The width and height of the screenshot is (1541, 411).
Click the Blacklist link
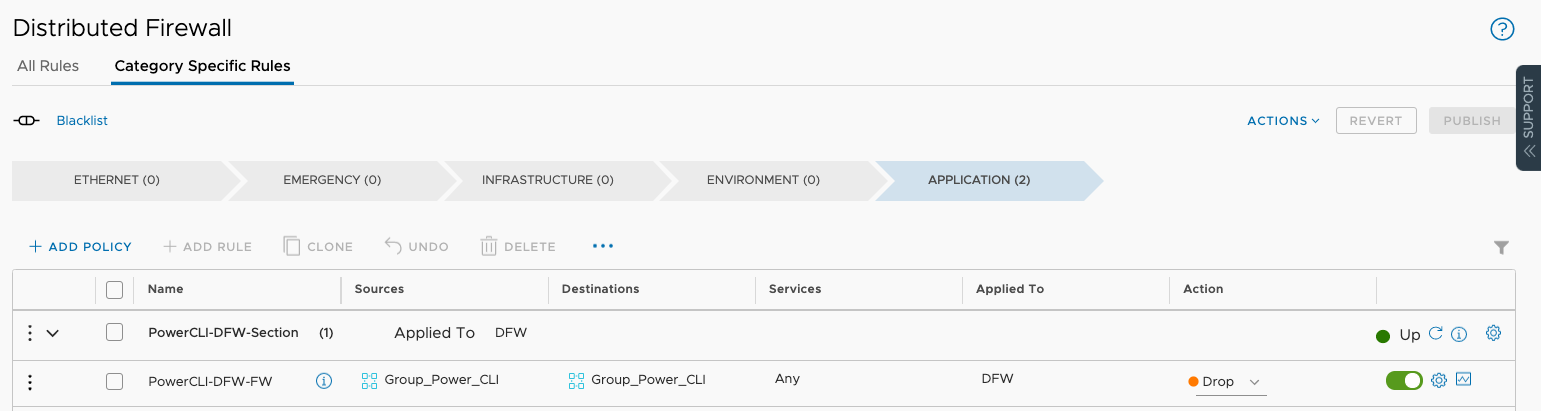pyautogui.click(x=82, y=121)
